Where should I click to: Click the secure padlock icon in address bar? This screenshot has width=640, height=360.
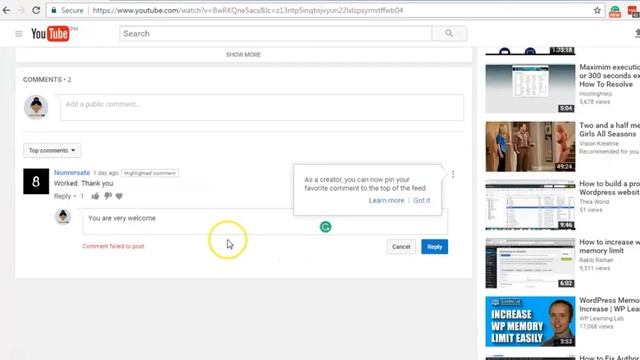point(54,10)
